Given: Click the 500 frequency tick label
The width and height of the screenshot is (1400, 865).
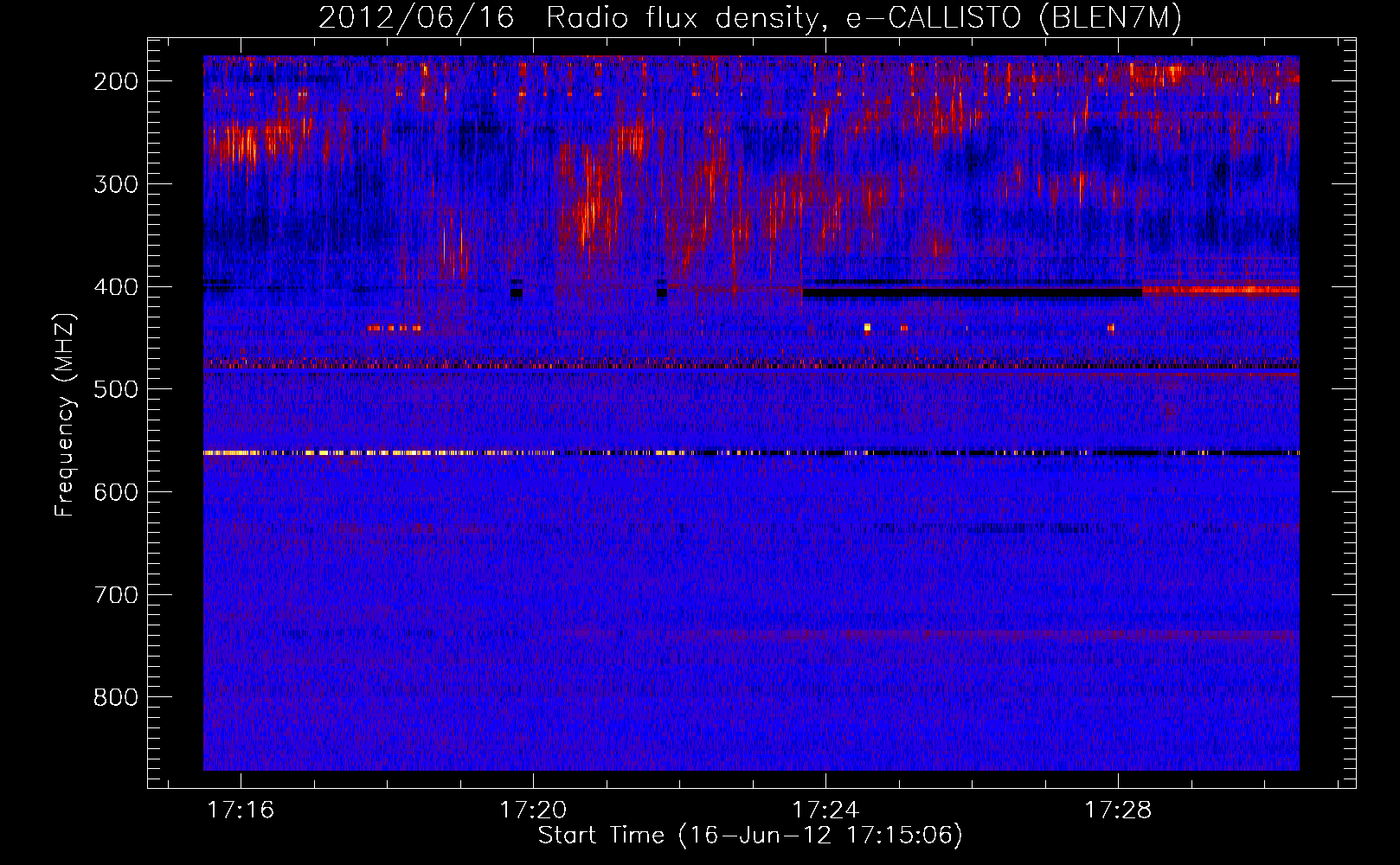Looking at the screenshot, I should [x=116, y=389].
